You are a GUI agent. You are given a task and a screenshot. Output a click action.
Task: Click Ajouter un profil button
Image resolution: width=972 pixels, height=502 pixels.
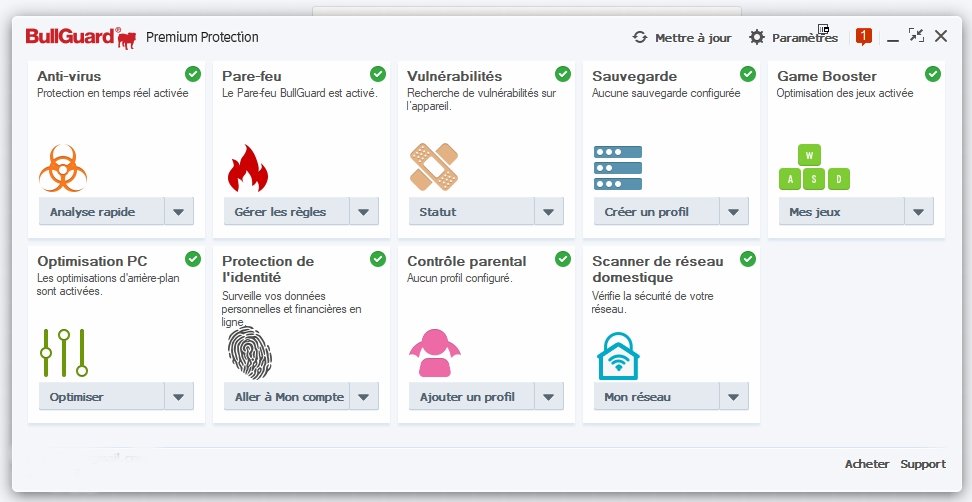coord(471,397)
